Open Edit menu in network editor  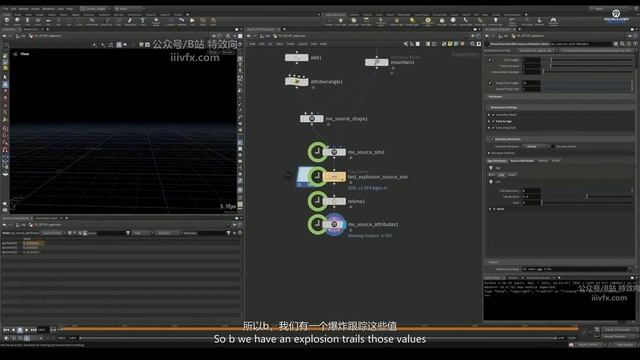click(262, 44)
